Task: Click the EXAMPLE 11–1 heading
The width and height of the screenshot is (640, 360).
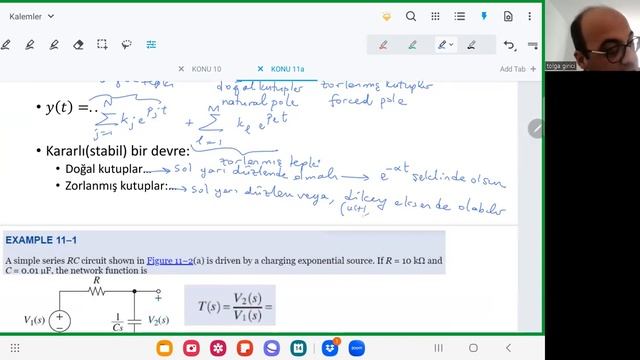Action: click(x=41, y=240)
